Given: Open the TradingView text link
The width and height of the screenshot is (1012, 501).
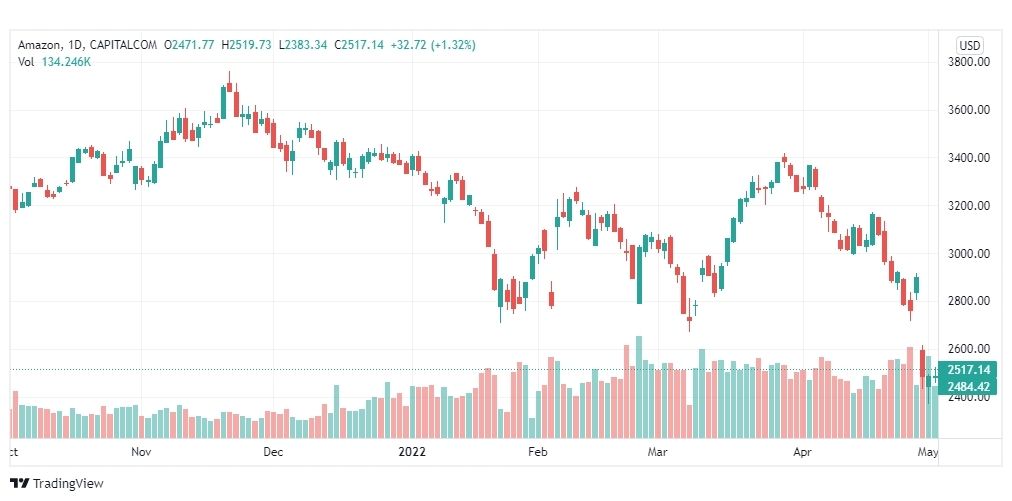Looking at the screenshot, I should 68,483.
